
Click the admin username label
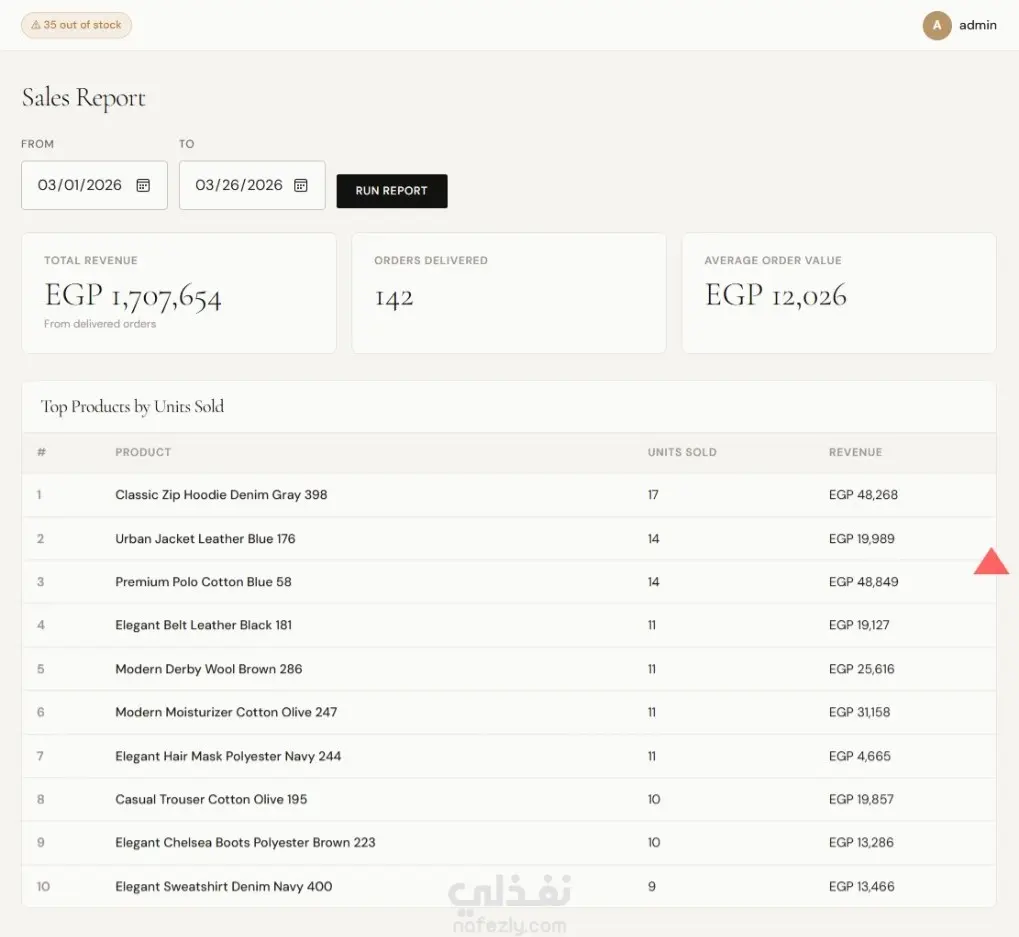click(x=977, y=25)
